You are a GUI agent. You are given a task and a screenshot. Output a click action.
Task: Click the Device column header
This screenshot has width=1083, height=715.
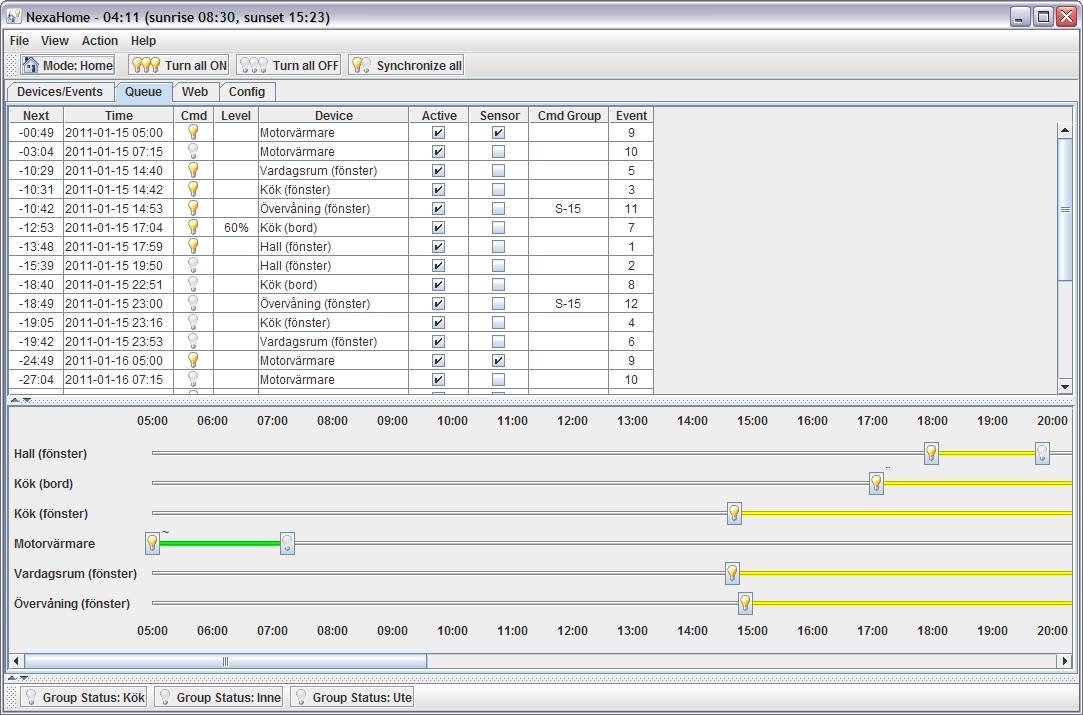point(334,115)
